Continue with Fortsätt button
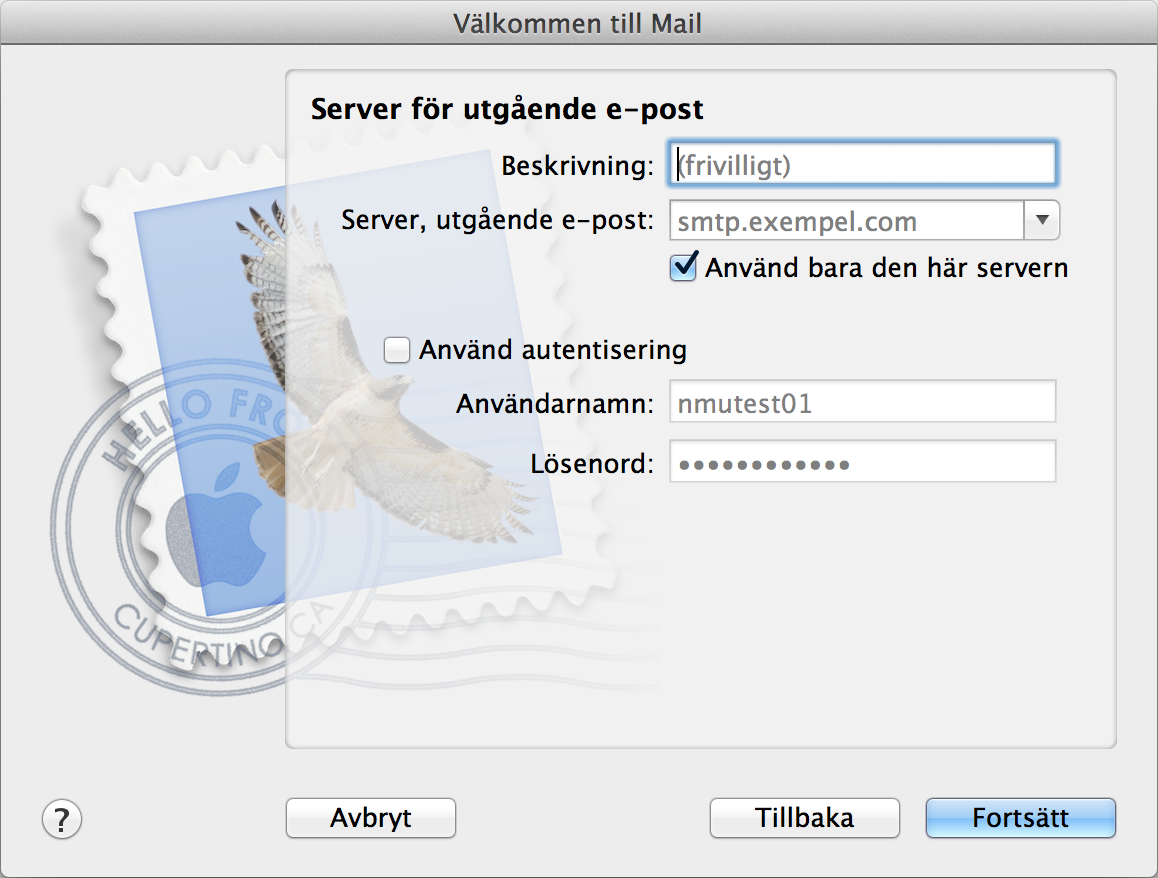This screenshot has height=878, width=1158. click(1021, 817)
